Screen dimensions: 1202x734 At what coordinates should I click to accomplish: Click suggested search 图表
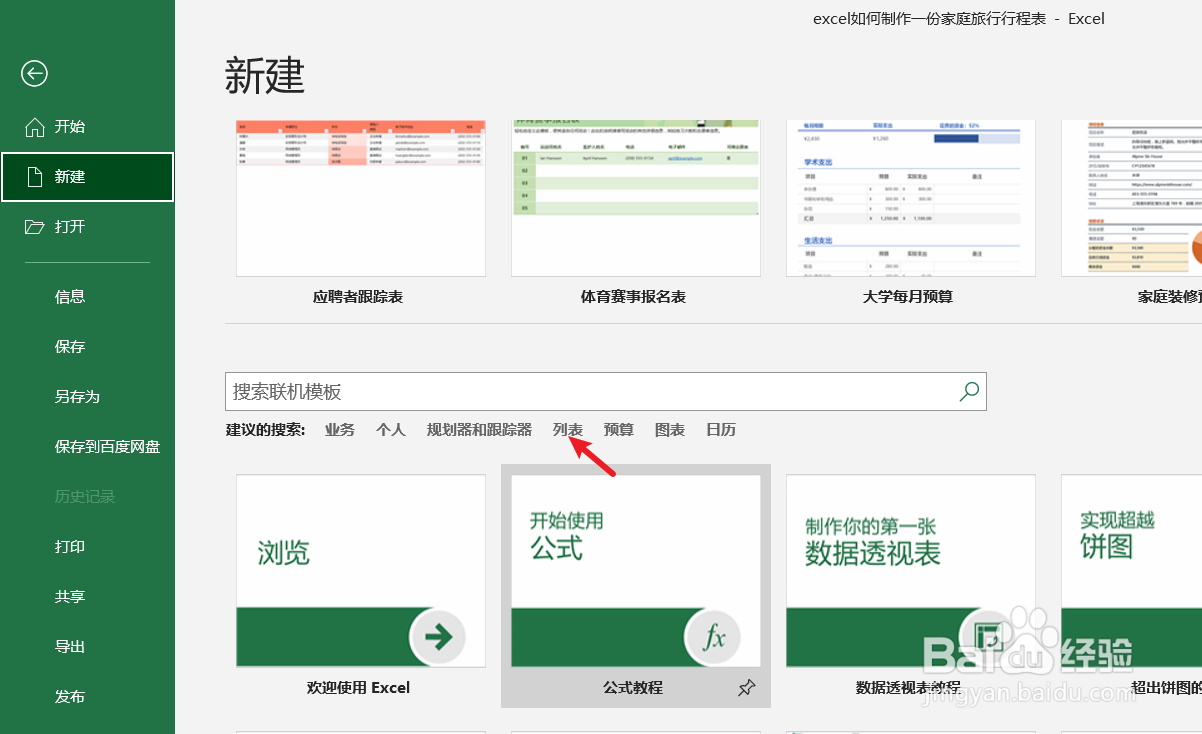pyautogui.click(x=670, y=430)
